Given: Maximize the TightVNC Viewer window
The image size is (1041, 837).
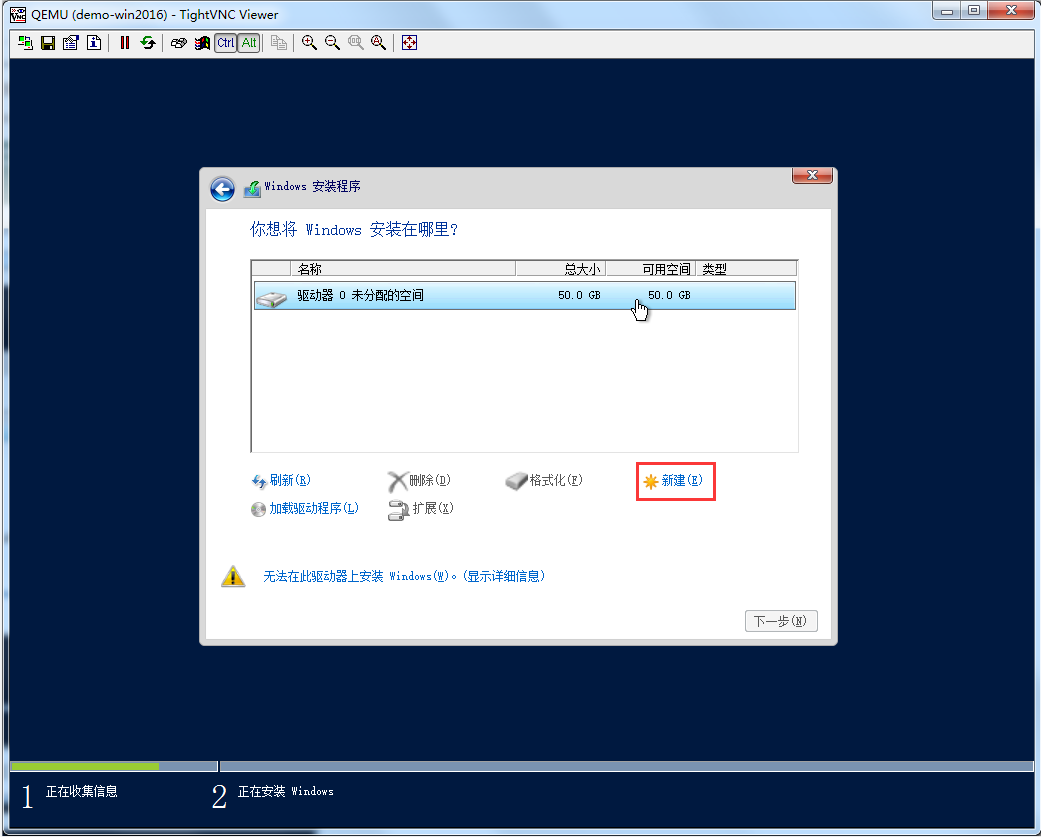Looking at the screenshot, I should pos(974,10).
